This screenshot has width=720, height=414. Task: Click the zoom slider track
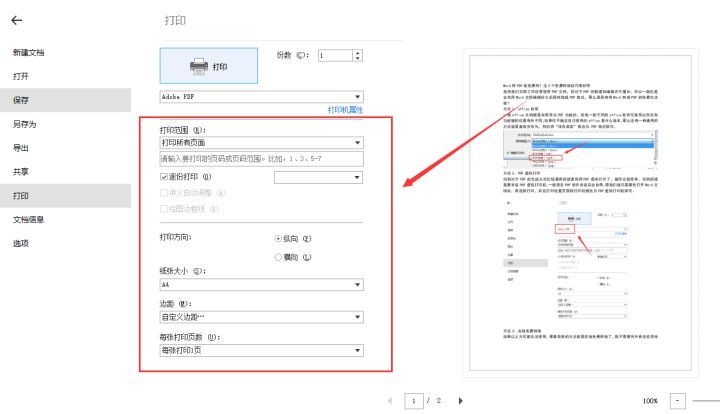[706, 401]
